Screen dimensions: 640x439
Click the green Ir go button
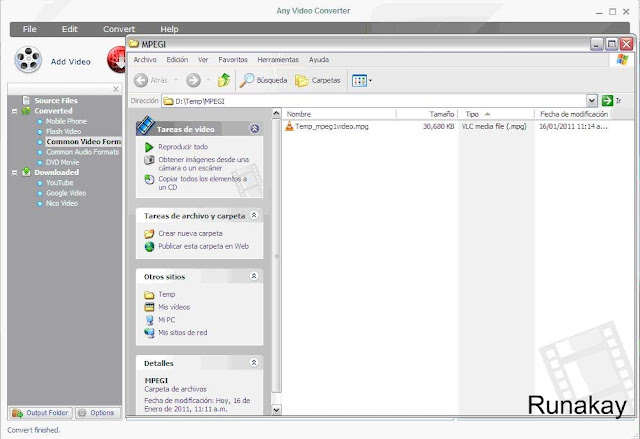point(607,100)
